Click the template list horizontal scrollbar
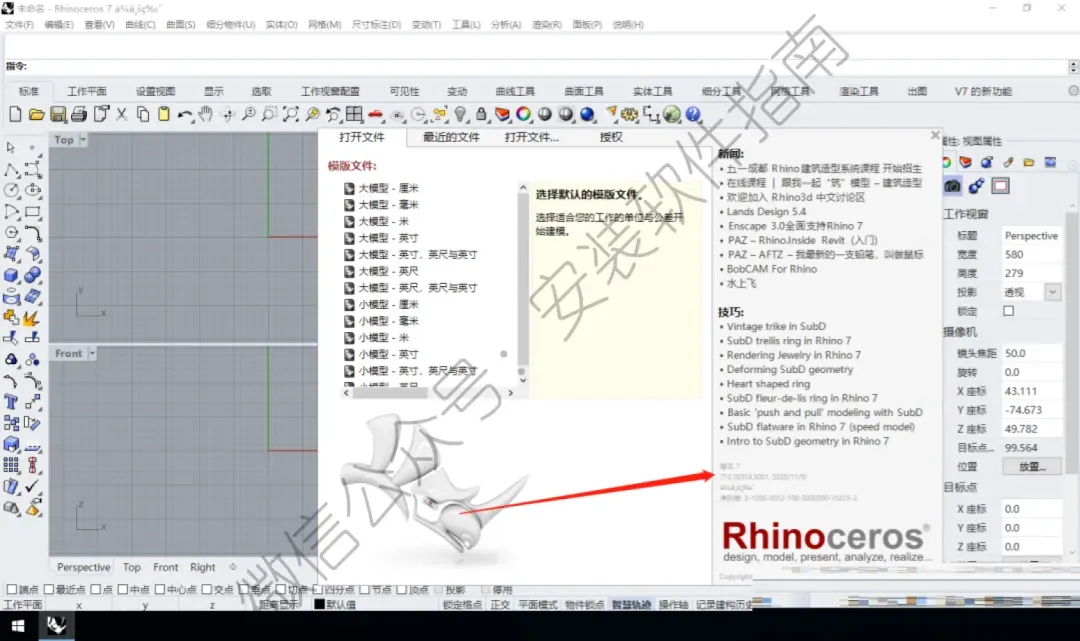The height and width of the screenshot is (641, 1080). pyautogui.click(x=389, y=392)
